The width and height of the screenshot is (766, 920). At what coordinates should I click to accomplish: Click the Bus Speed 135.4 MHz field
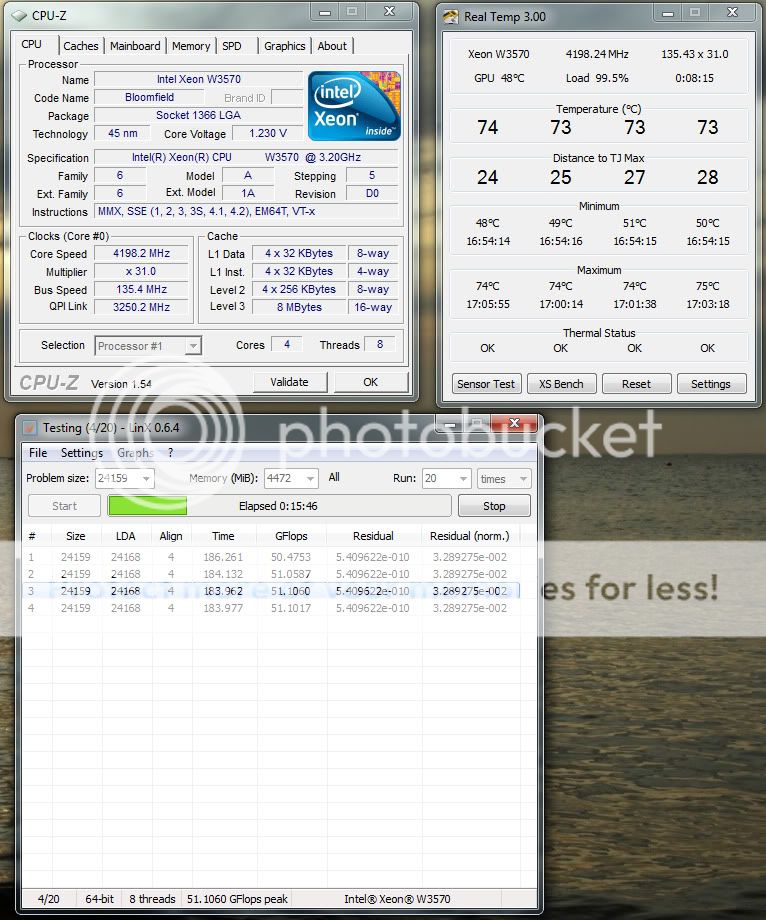point(141,289)
